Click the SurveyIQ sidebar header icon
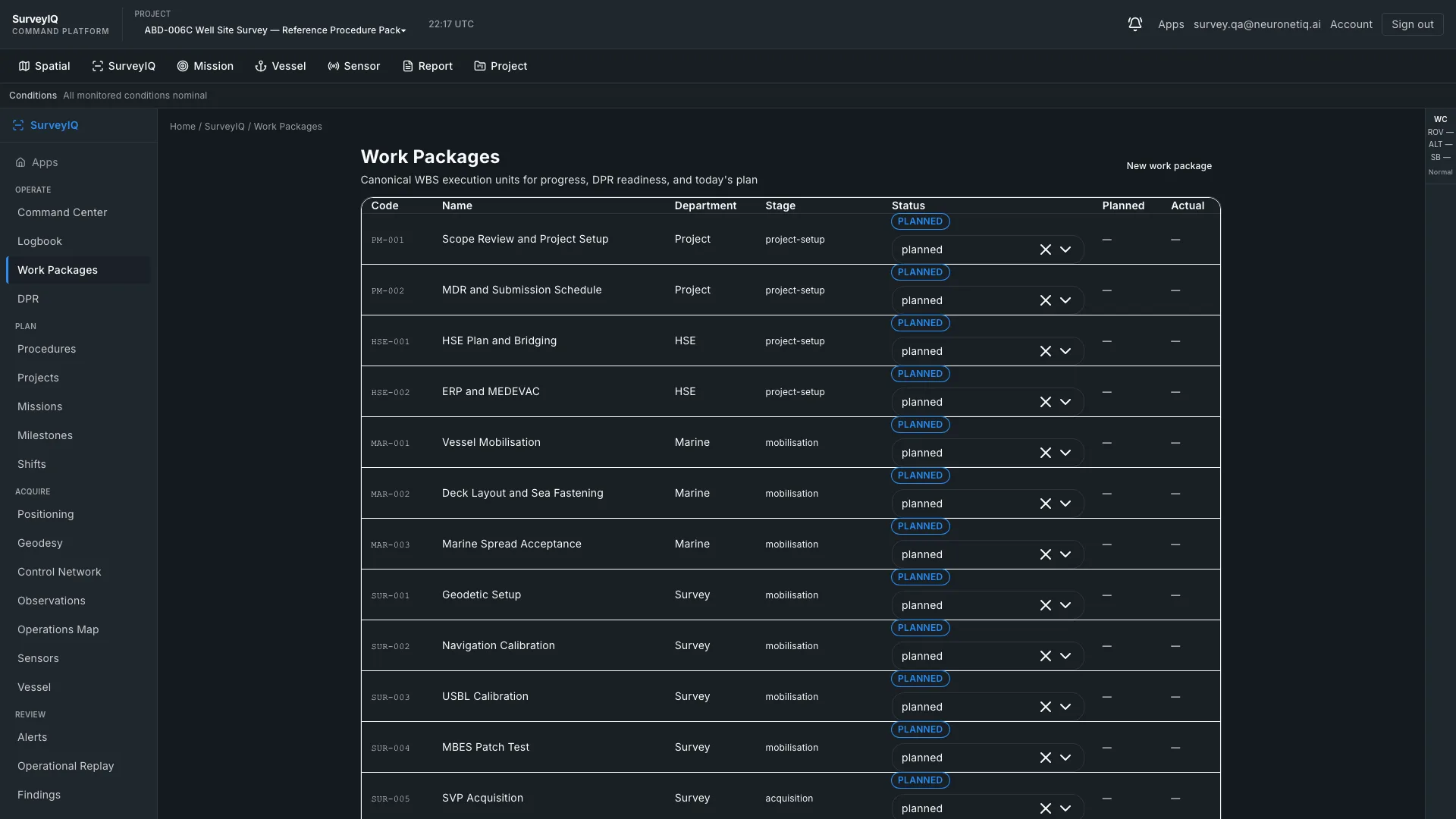1456x819 pixels. click(18, 125)
